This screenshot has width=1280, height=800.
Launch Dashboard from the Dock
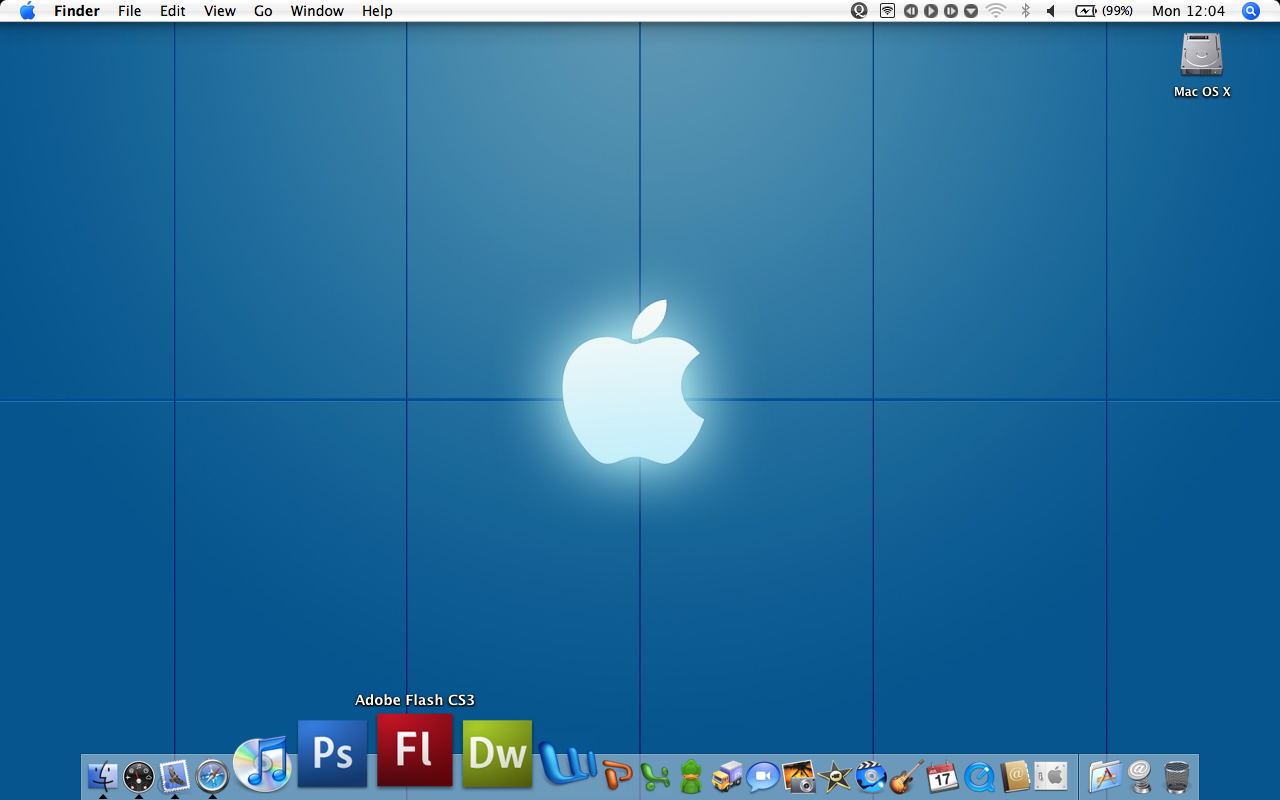click(139, 776)
